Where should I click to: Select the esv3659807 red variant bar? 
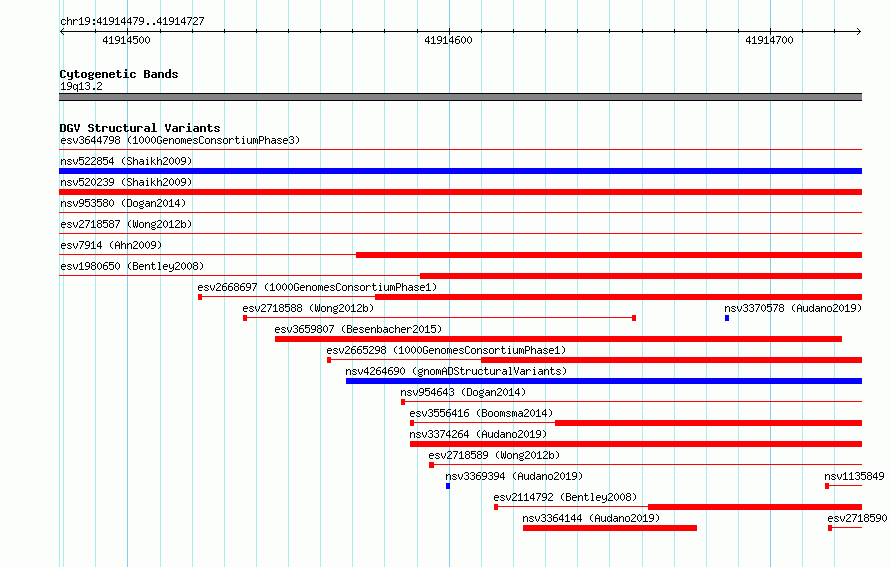(559, 339)
